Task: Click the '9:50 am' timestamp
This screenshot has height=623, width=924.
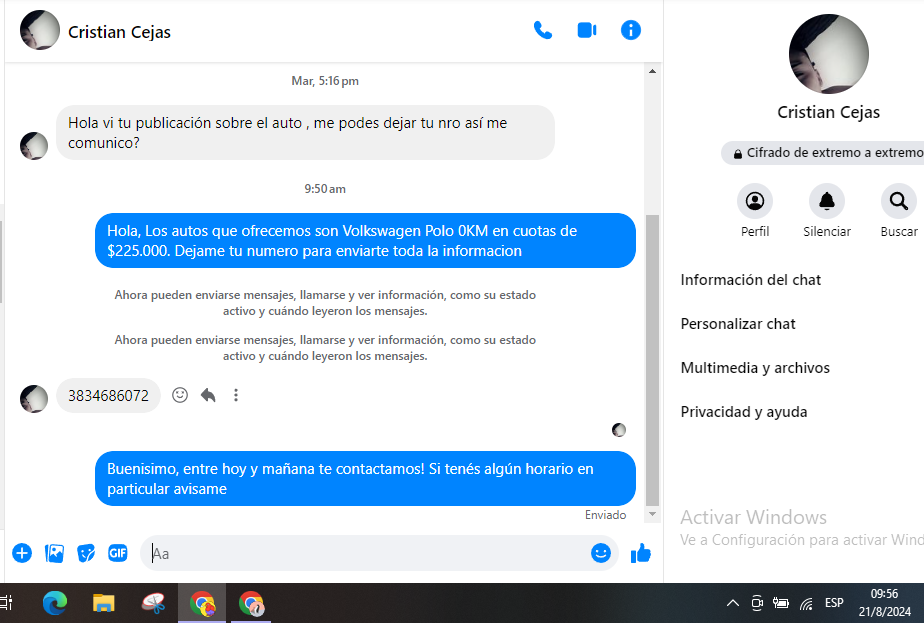Action: click(x=325, y=189)
